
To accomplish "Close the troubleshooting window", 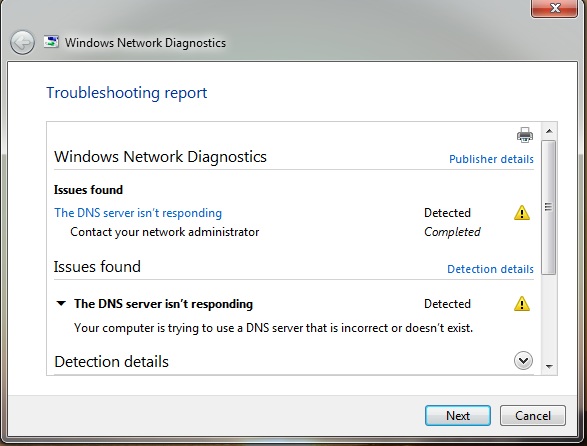I will [x=554, y=8].
